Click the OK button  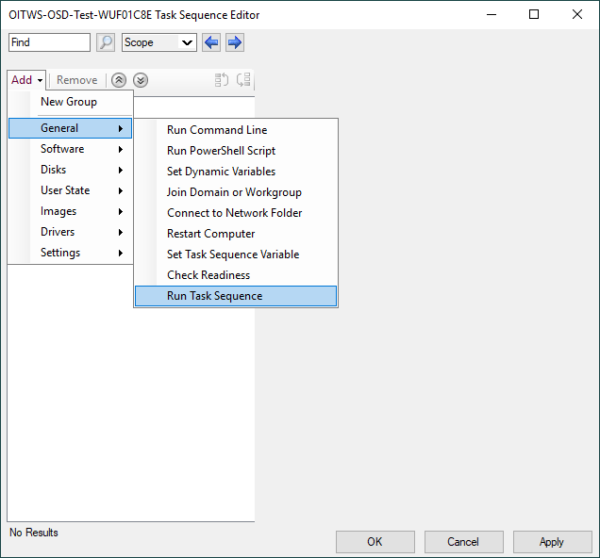(x=375, y=542)
